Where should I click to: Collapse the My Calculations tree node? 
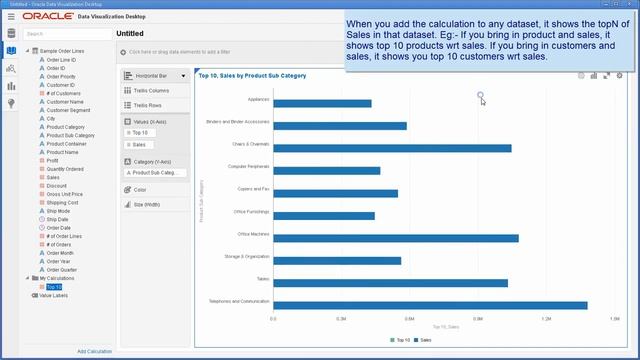pyautogui.click(x=28, y=278)
